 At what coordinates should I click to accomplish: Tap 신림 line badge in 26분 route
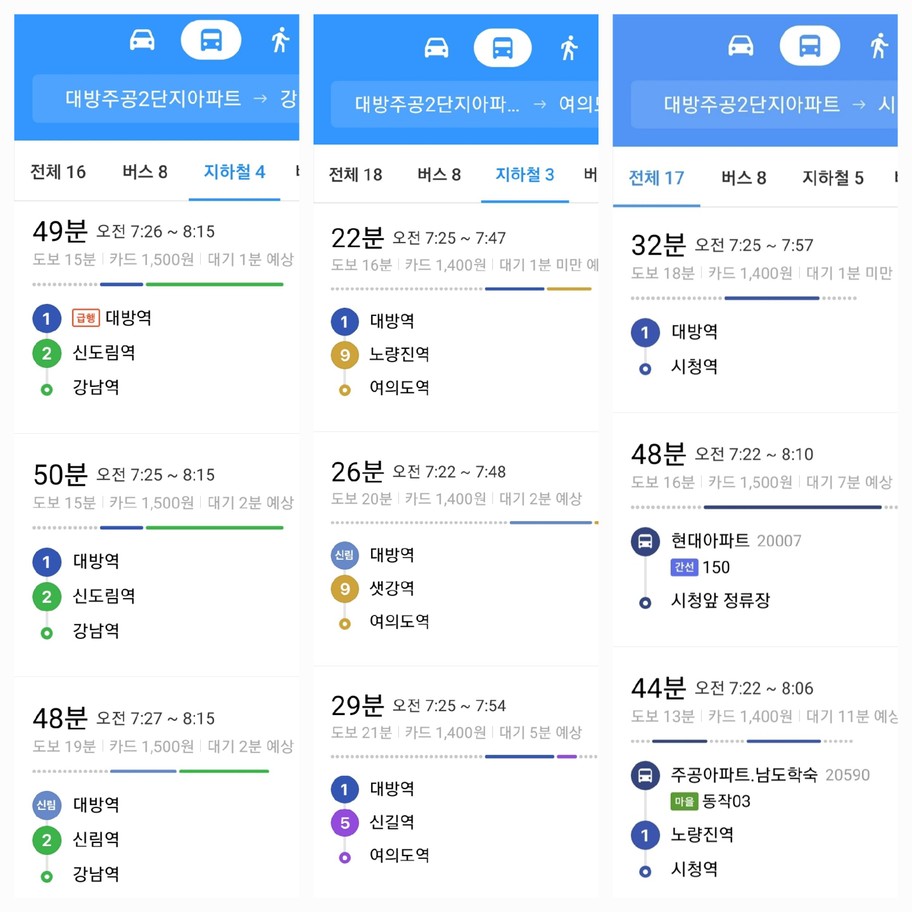(345, 555)
